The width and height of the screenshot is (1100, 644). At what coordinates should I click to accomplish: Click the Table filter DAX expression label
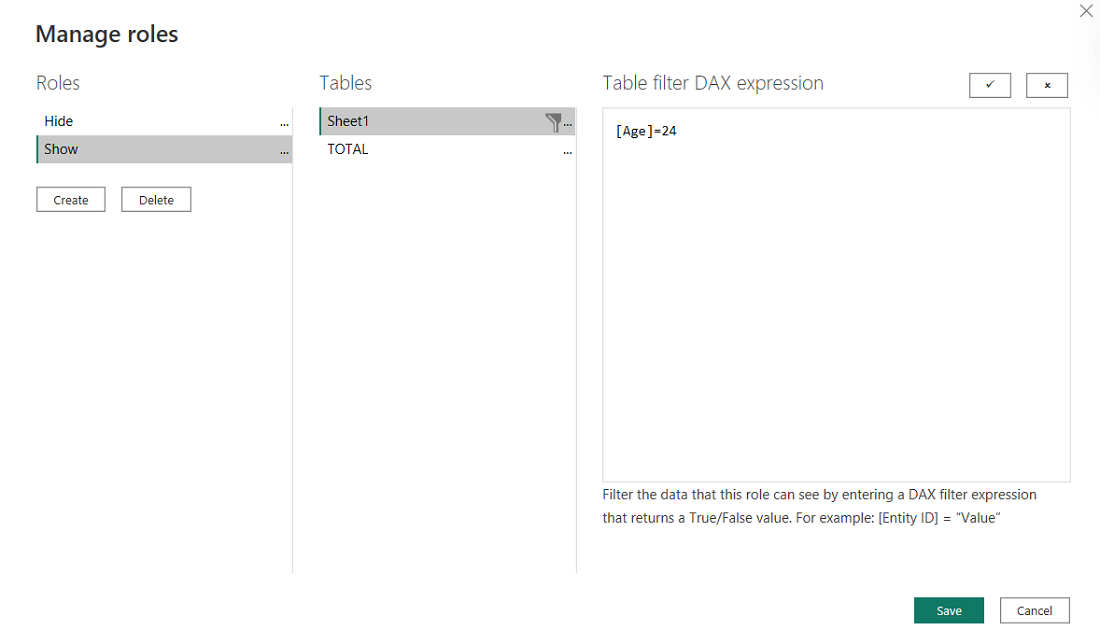coord(713,83)
